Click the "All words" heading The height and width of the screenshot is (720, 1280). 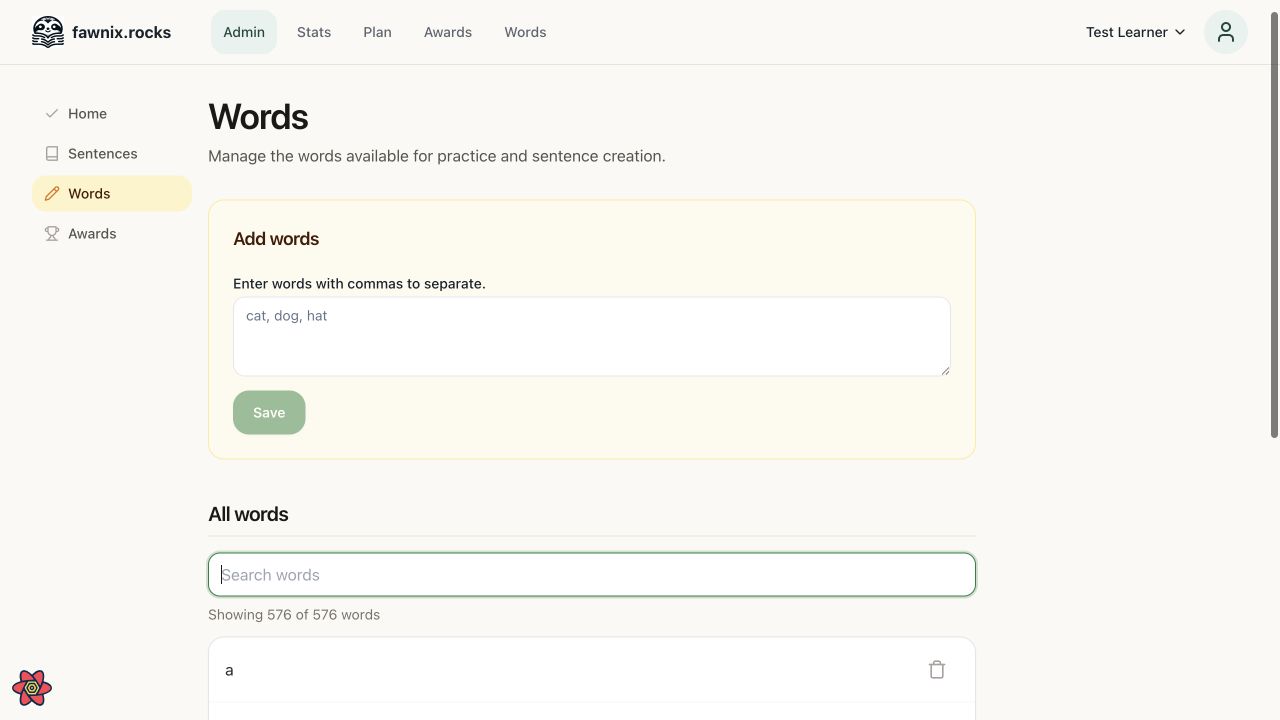click(x=248, y=514)
